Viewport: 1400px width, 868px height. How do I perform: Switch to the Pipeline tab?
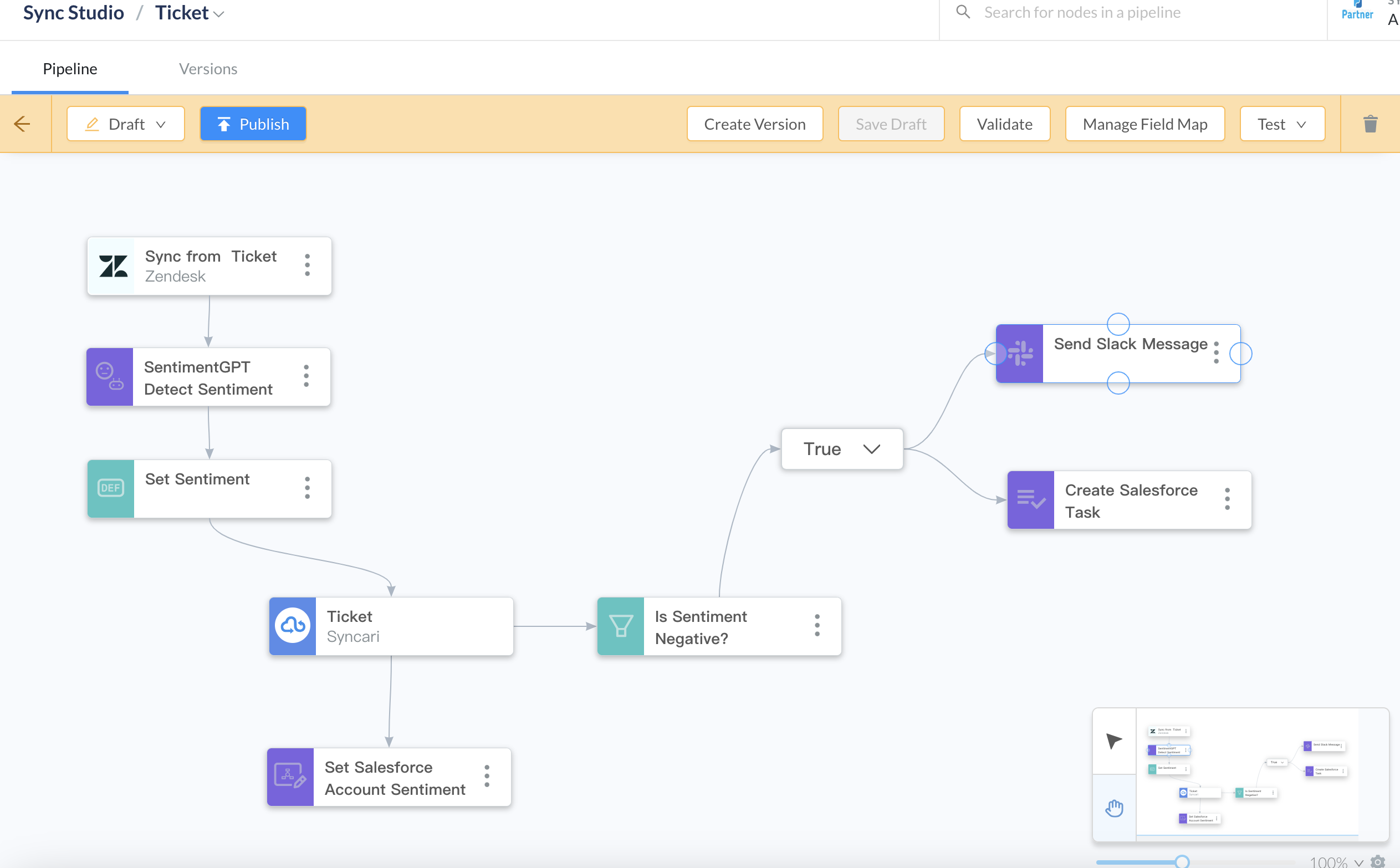pos(70,69)
